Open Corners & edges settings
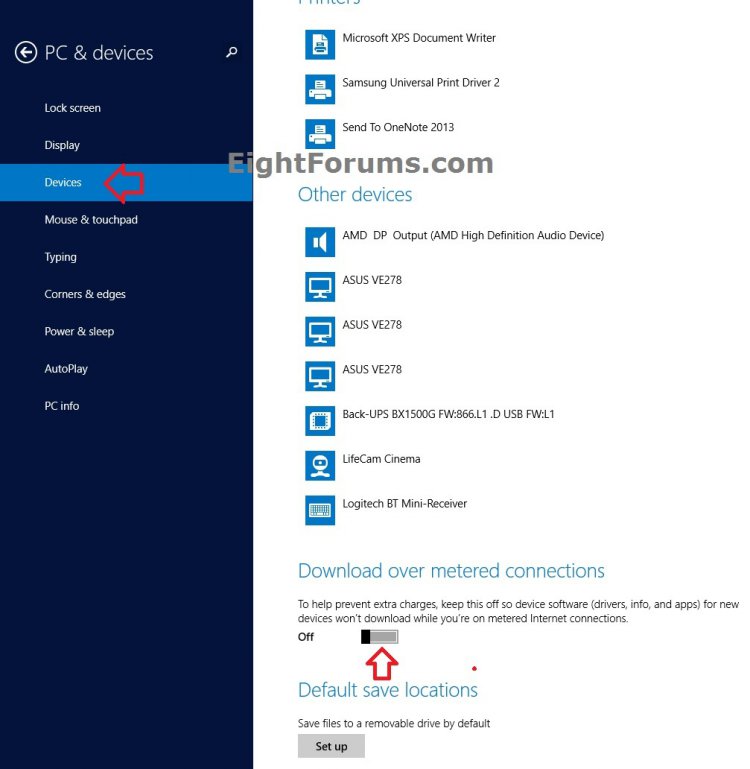The height and width of the screenshot is (769, 750). (x=85, y=294)
